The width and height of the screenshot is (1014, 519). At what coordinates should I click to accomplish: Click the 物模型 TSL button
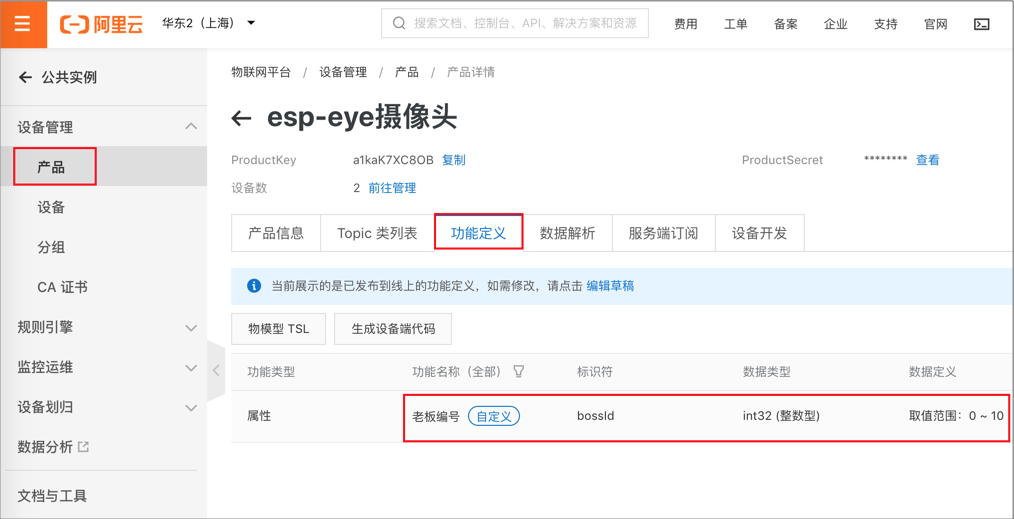(279, 328)
